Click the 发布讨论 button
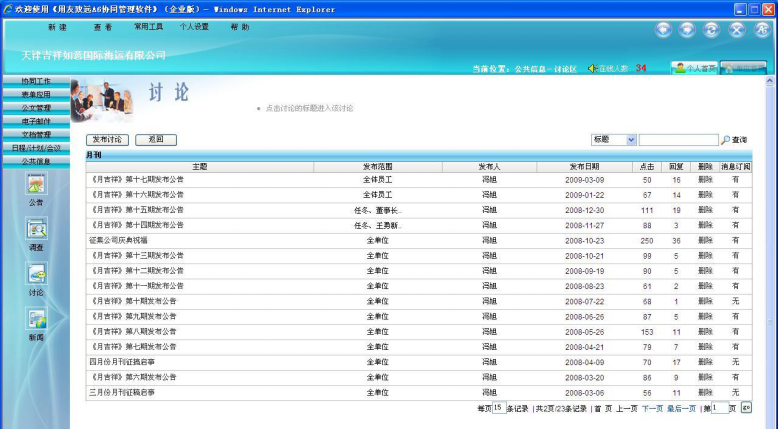 click(x=107, y=140)
